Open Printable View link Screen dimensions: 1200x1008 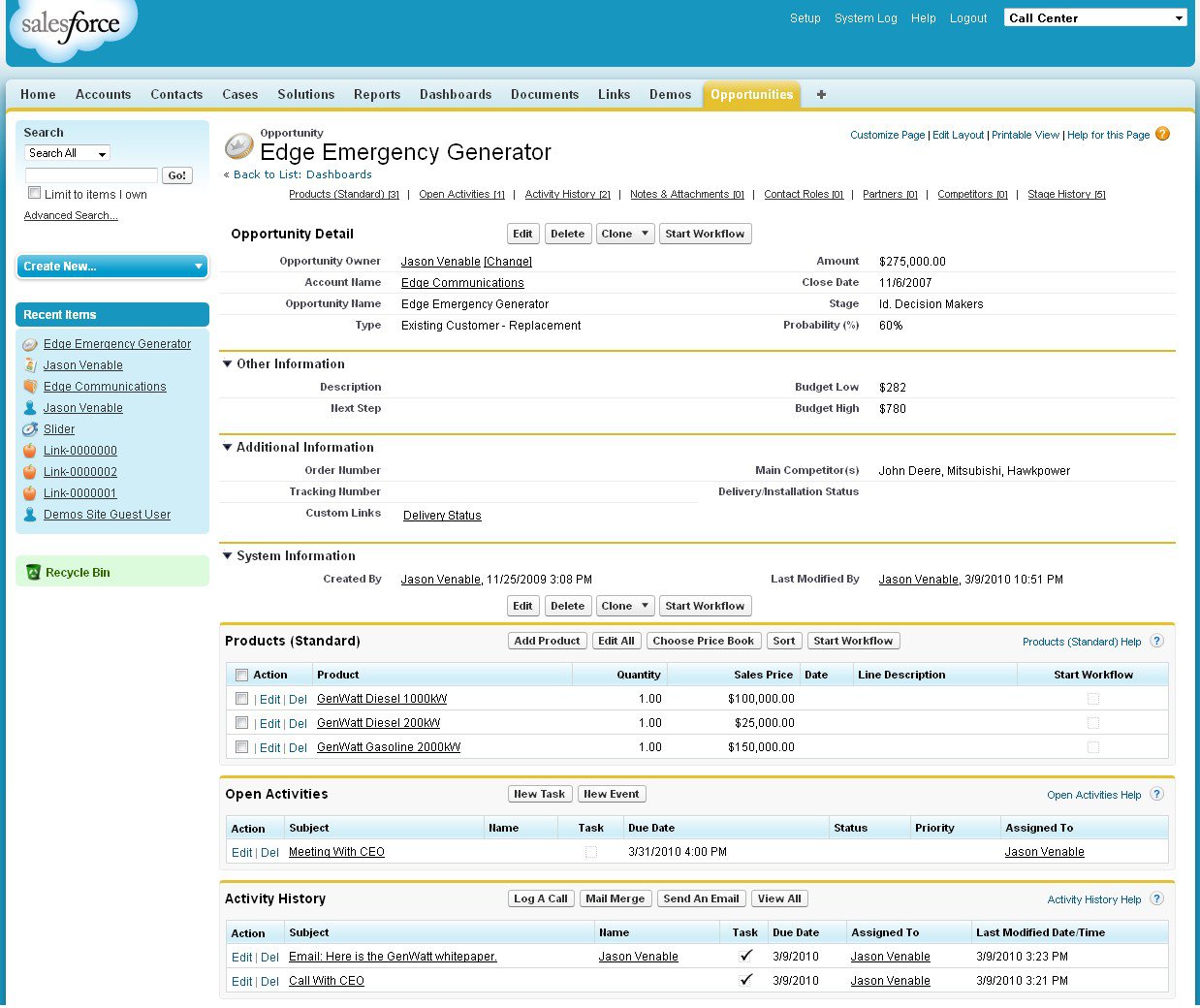[x=1026, y=135]
